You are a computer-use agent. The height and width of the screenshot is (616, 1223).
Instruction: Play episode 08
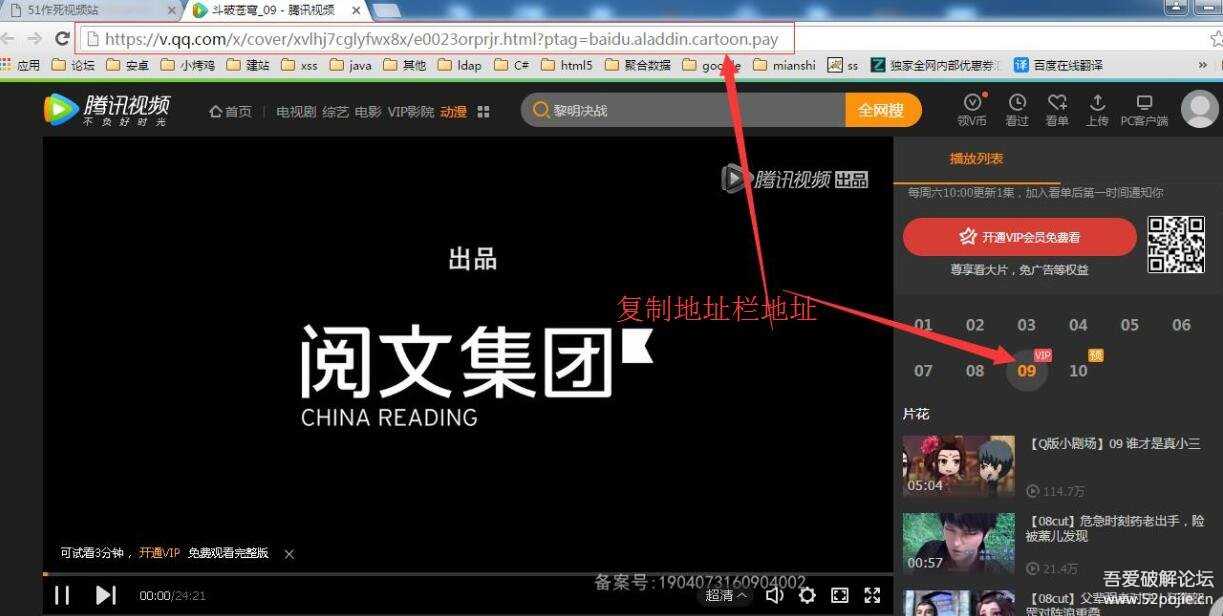point(975,371)
